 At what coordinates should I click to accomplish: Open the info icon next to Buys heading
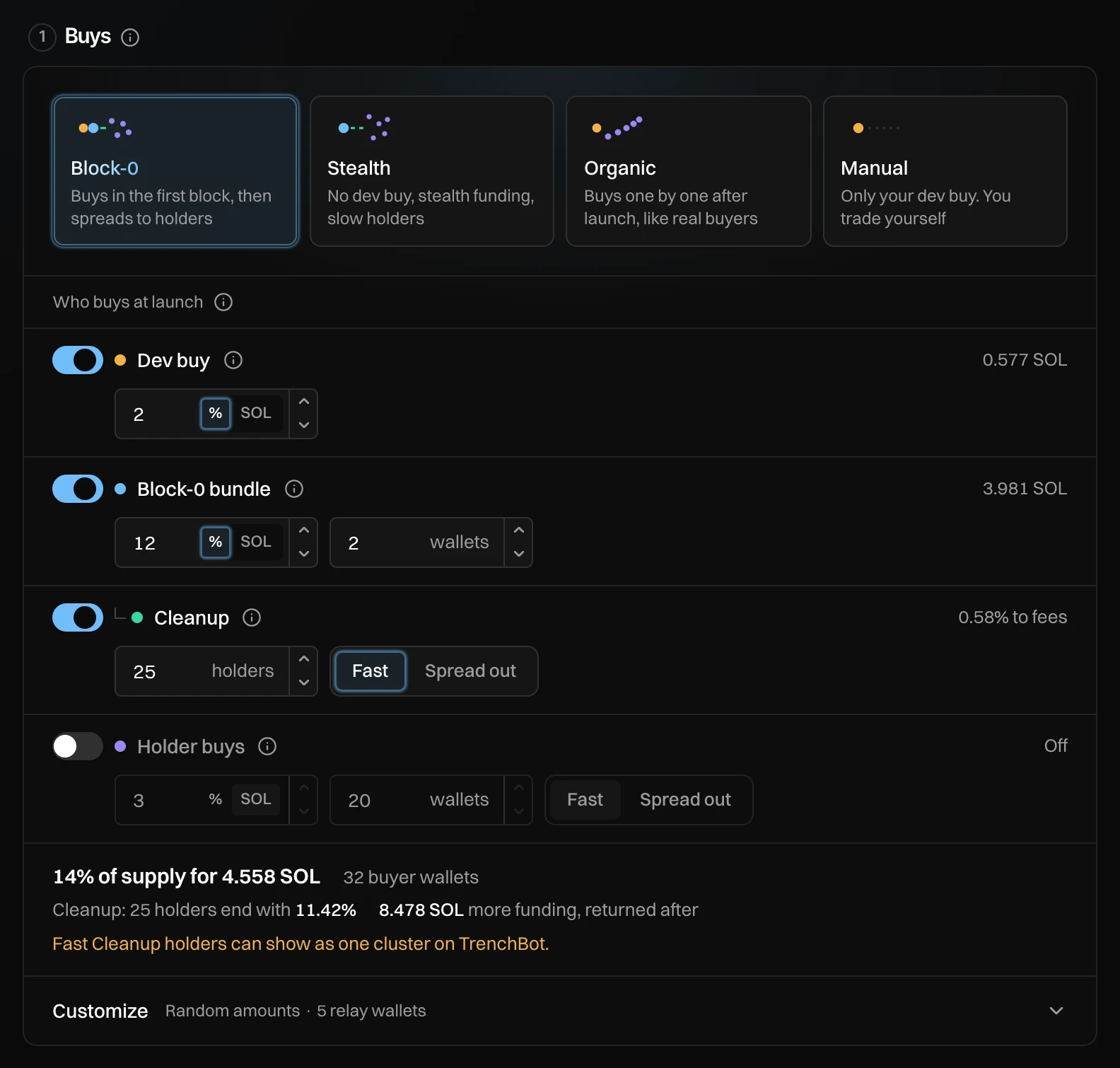point(130,37)
